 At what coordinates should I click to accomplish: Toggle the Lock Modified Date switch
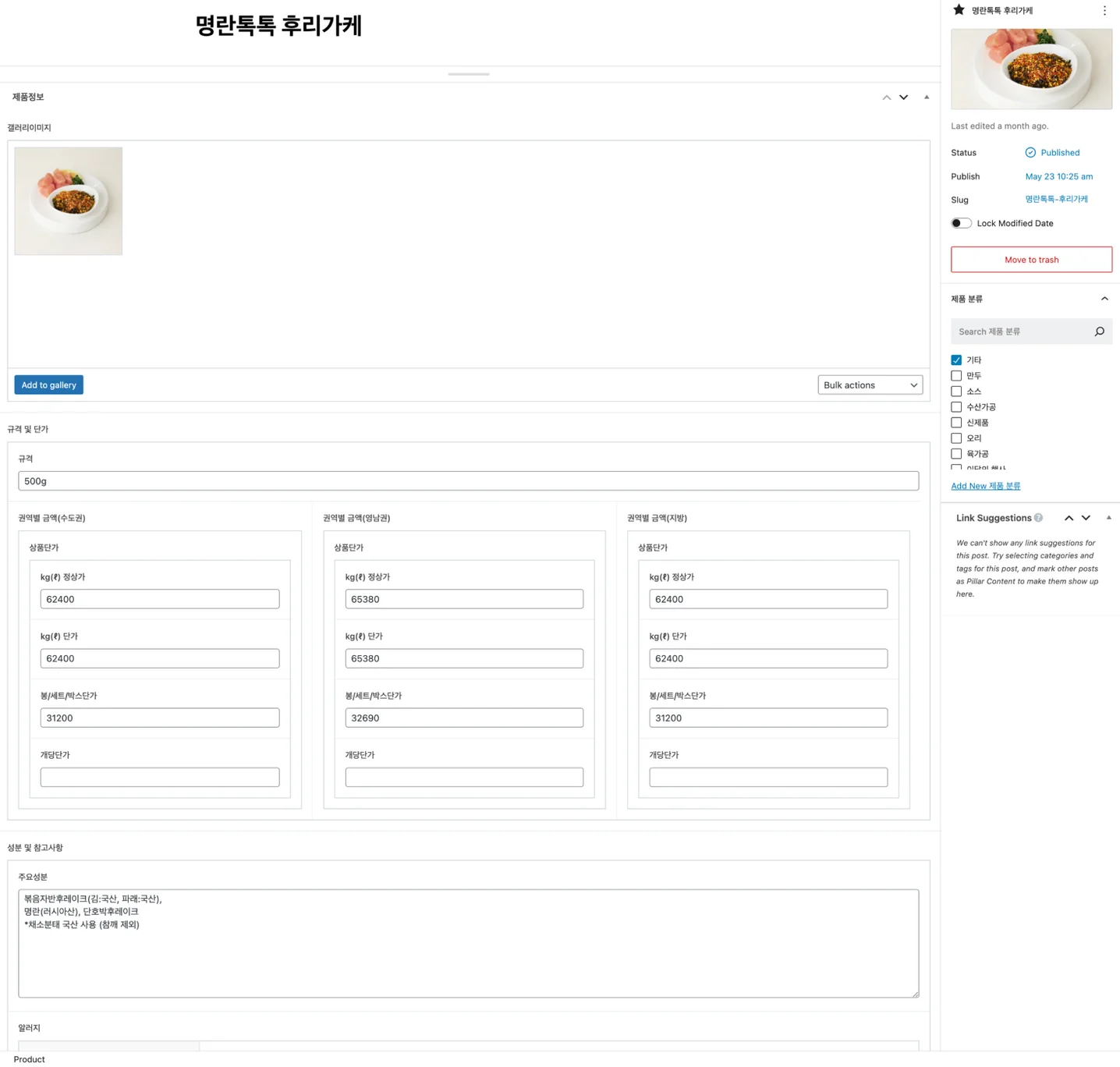961,223
